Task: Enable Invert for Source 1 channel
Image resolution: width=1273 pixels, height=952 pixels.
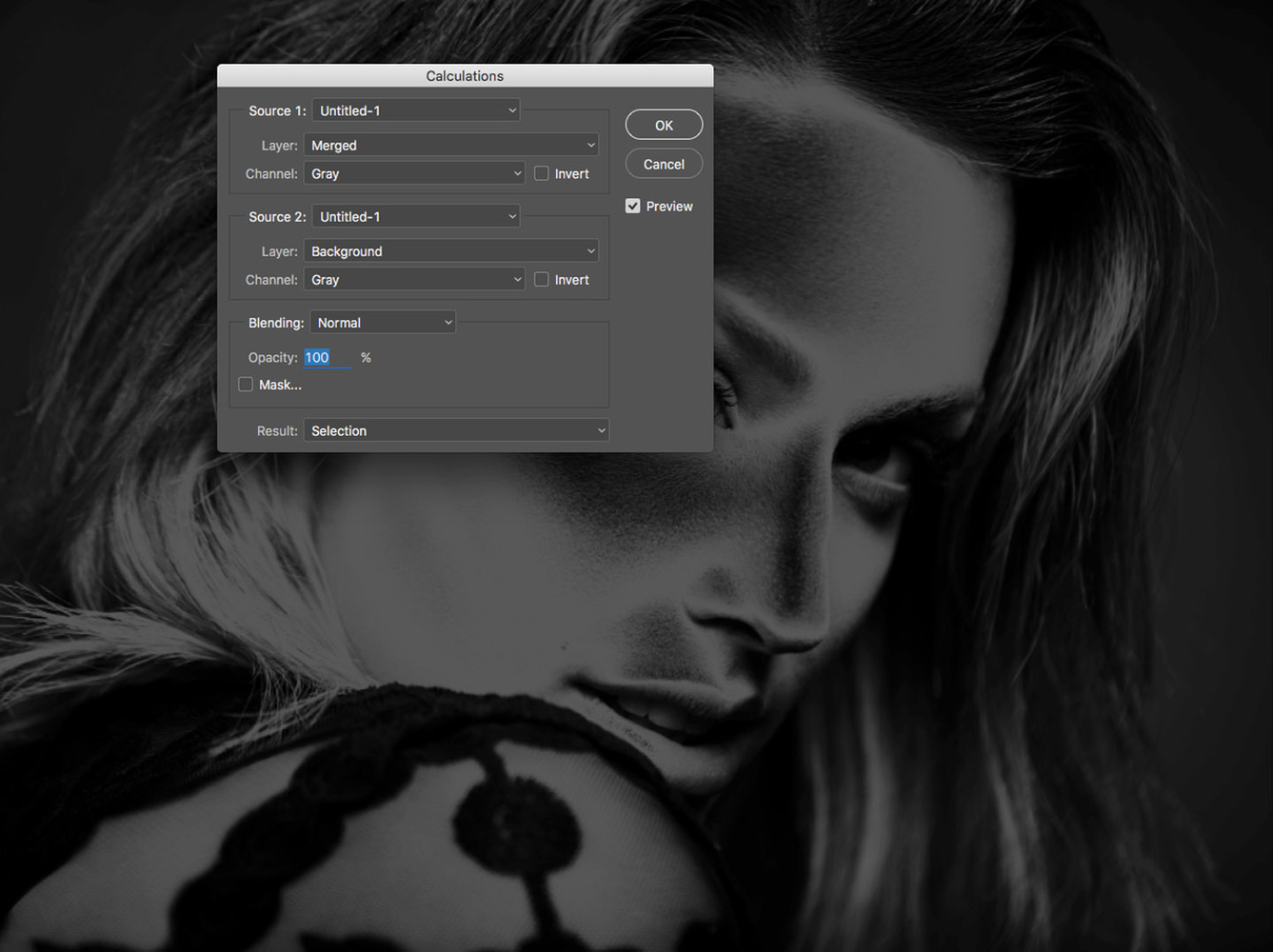Action: [542, 173]
